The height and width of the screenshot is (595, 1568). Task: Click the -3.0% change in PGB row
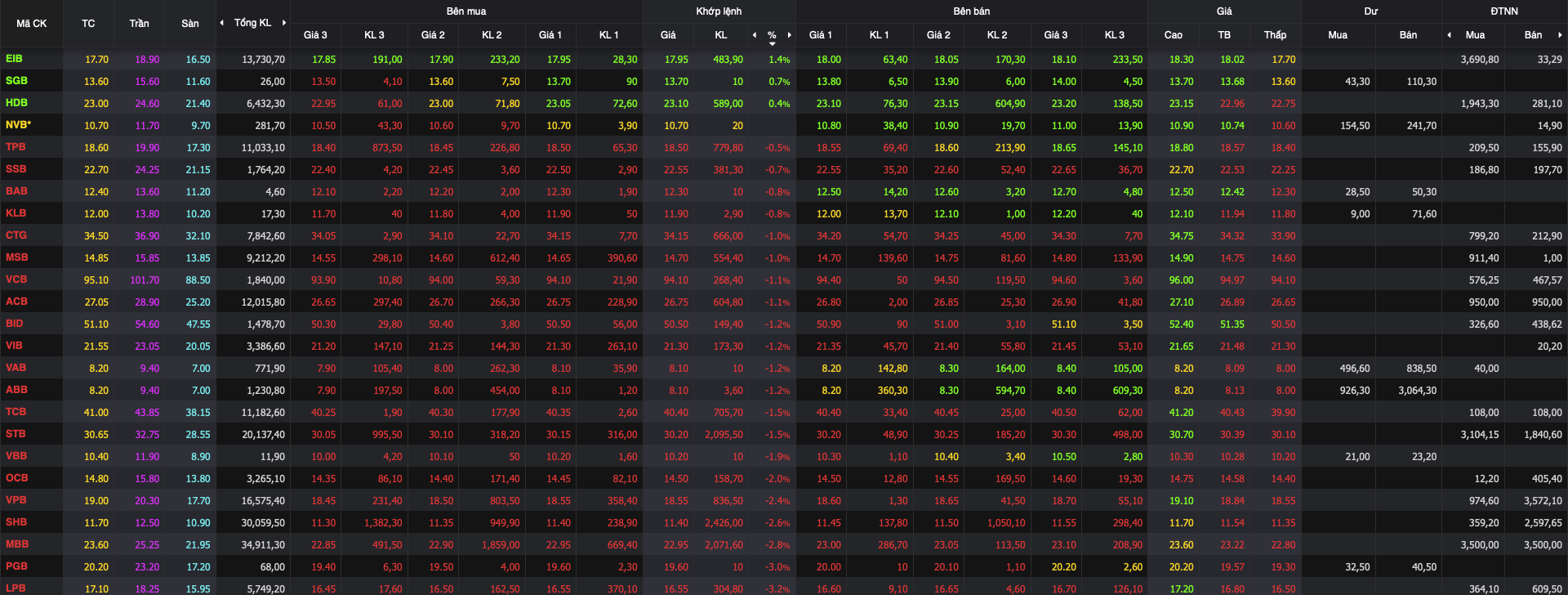coord(777,567)
